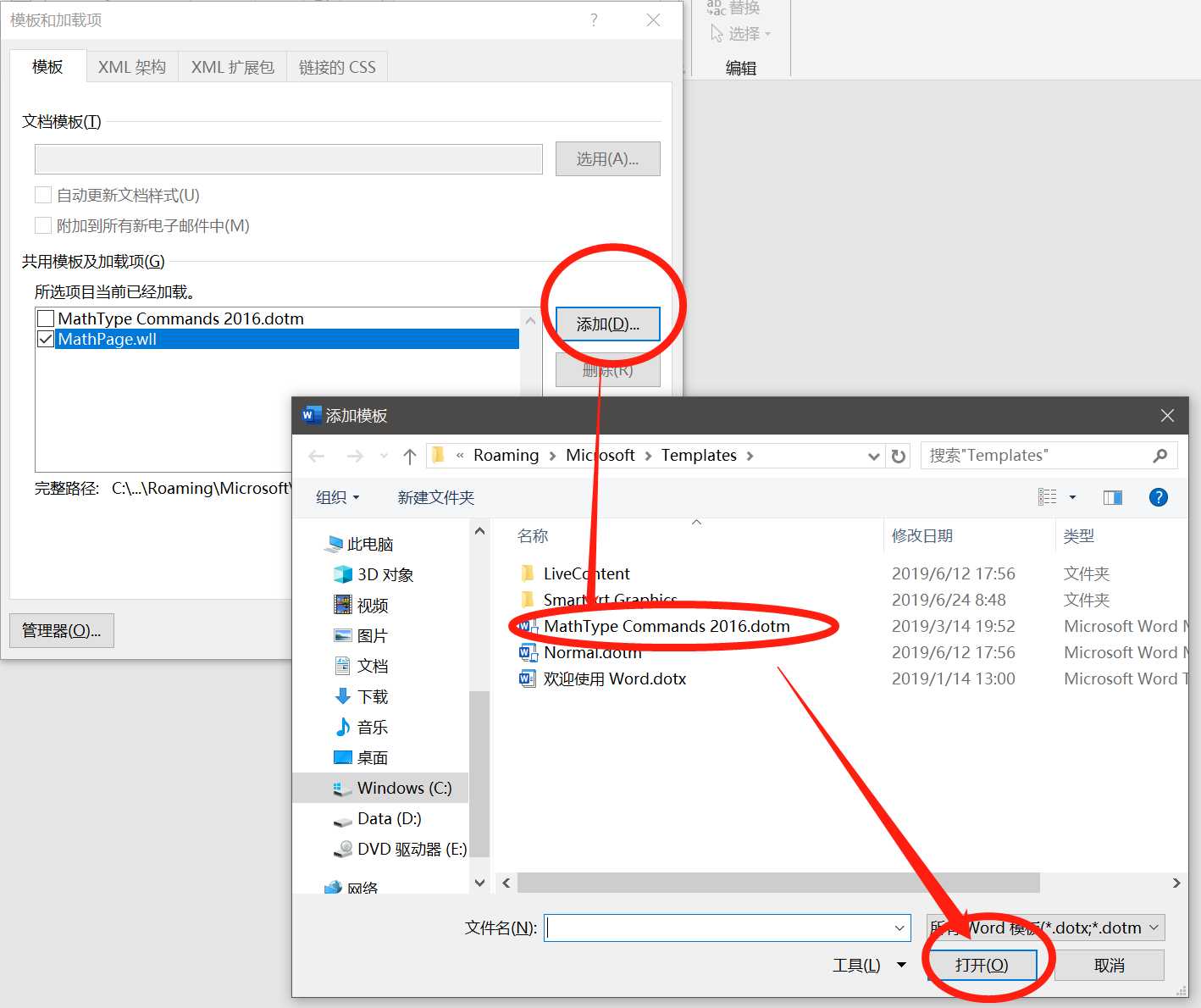1201x1008 pixels.
Task: Select 欢迎使用 Word.dotx file
Action: (603, 678)
